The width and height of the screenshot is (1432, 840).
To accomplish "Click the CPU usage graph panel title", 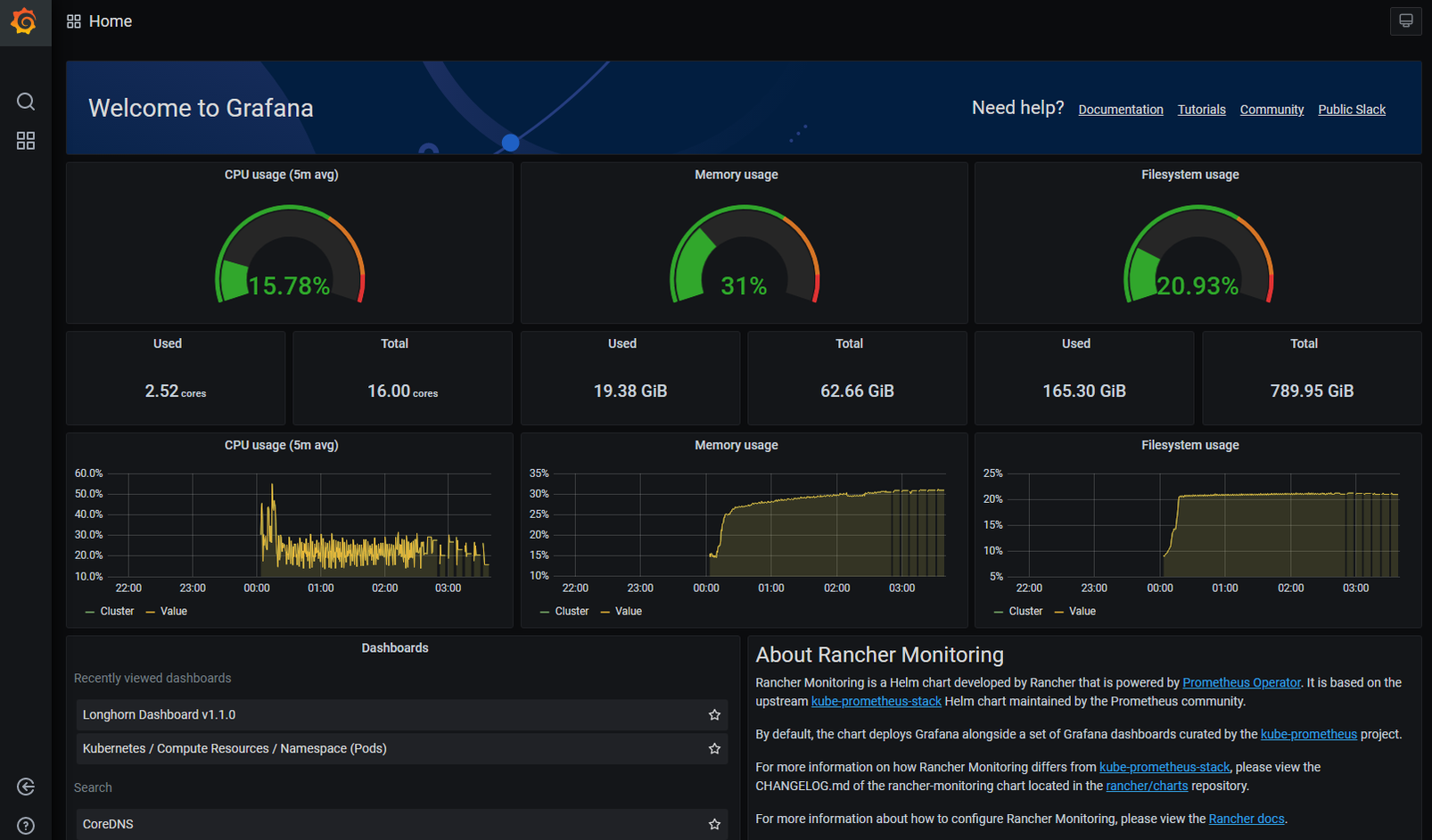I will tap(281, 445).
